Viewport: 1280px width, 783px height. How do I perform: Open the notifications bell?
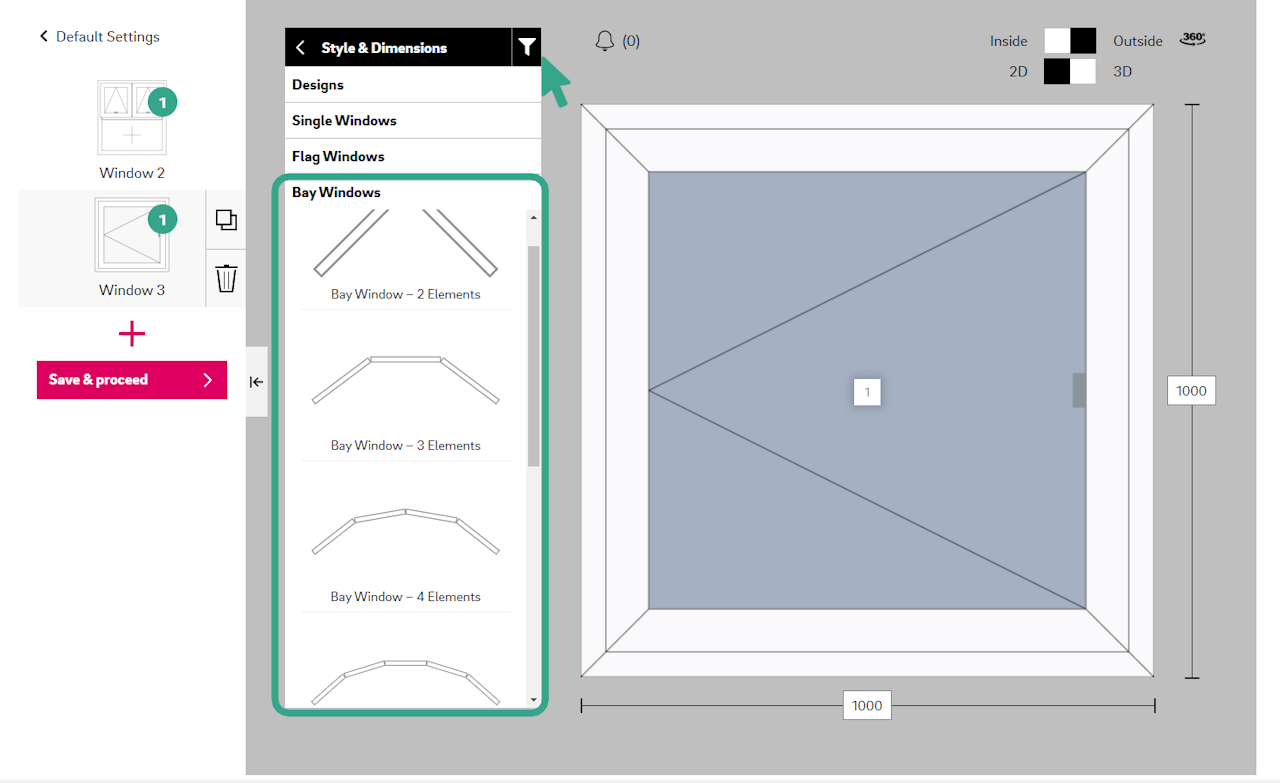tap(604, 41)
